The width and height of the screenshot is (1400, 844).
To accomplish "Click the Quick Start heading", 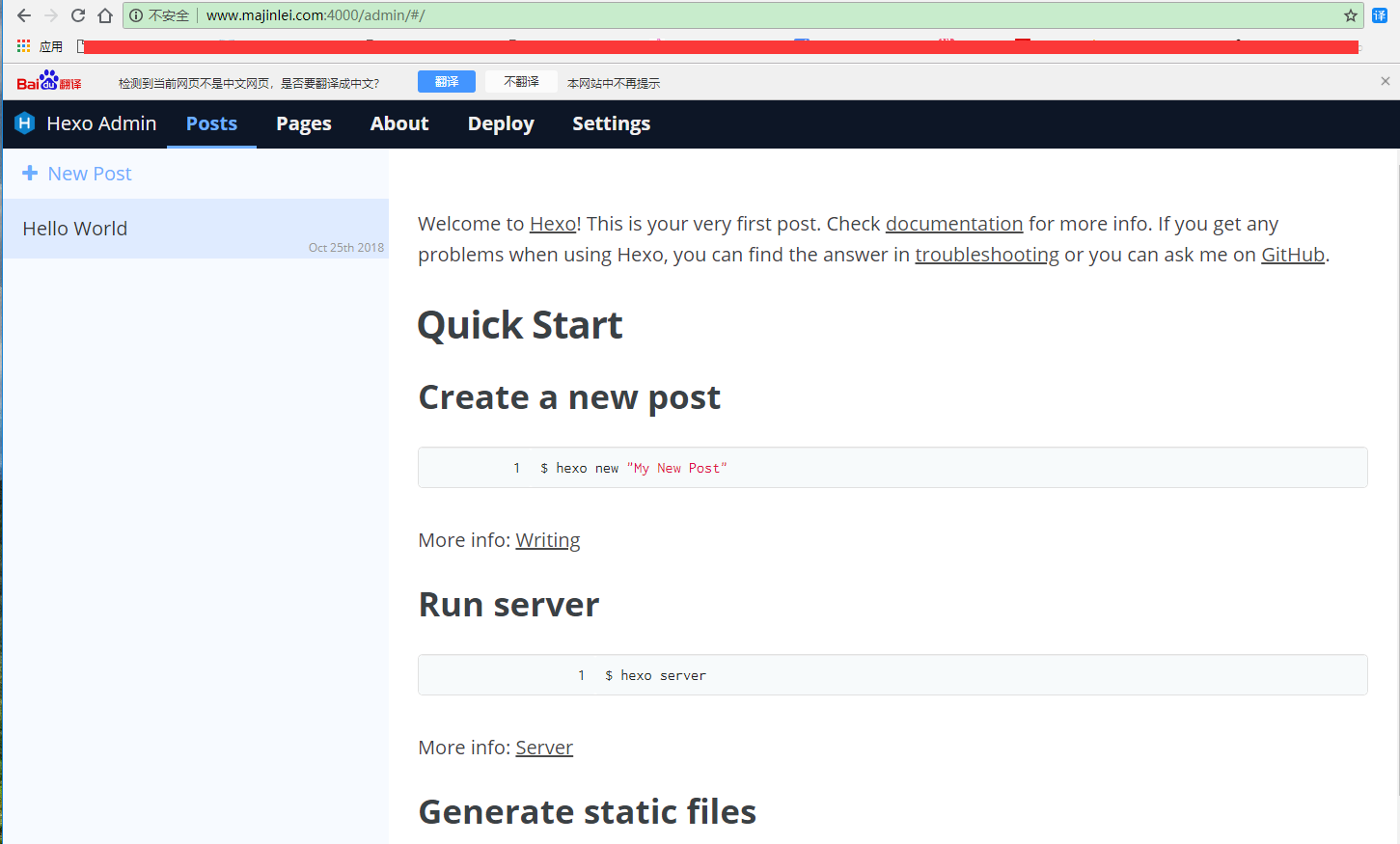I will (x=520, y=325).
